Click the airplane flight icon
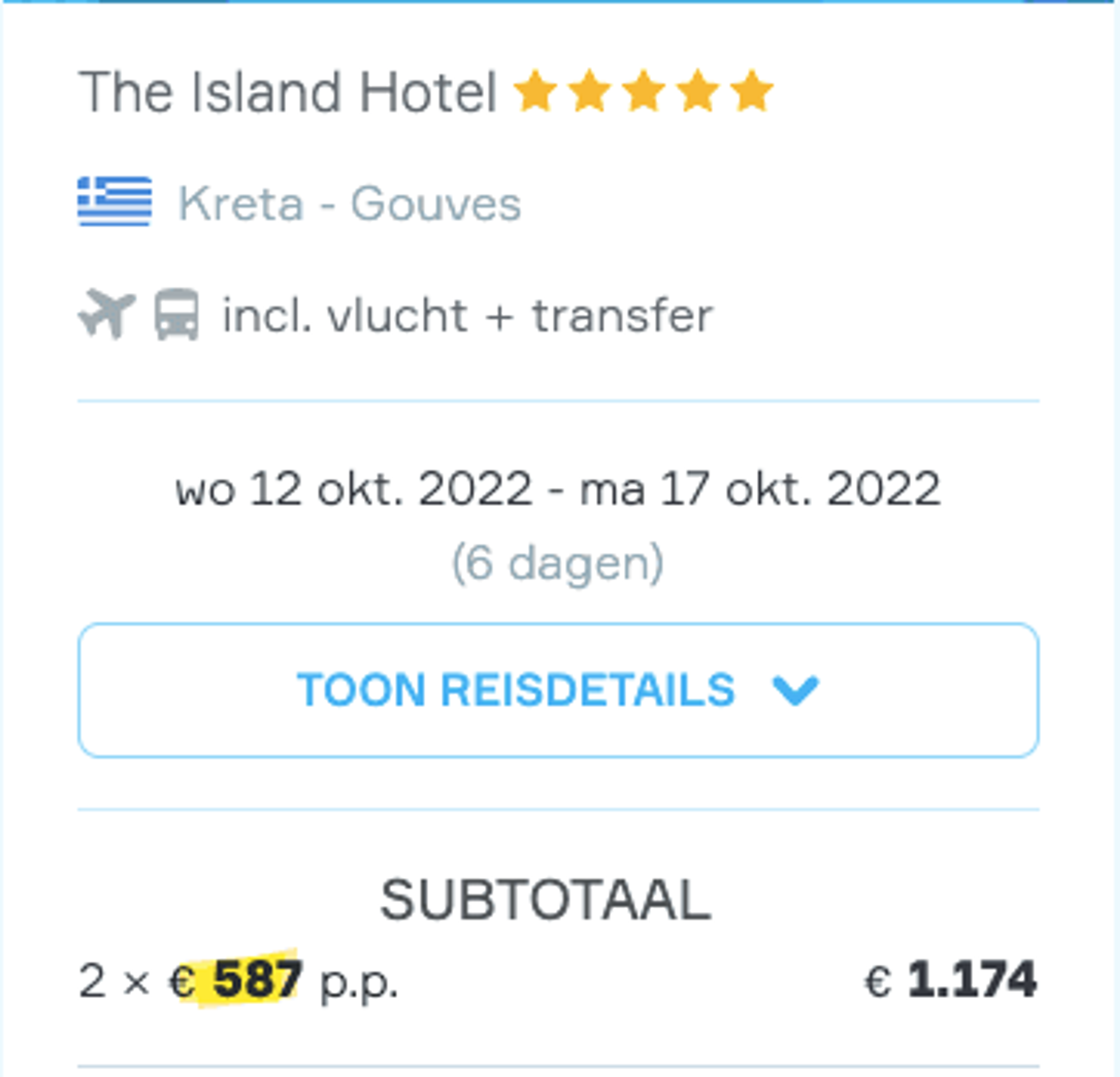Viewport: 1120px width, 1077px height. pyautogui.click(x=107, y=314)
